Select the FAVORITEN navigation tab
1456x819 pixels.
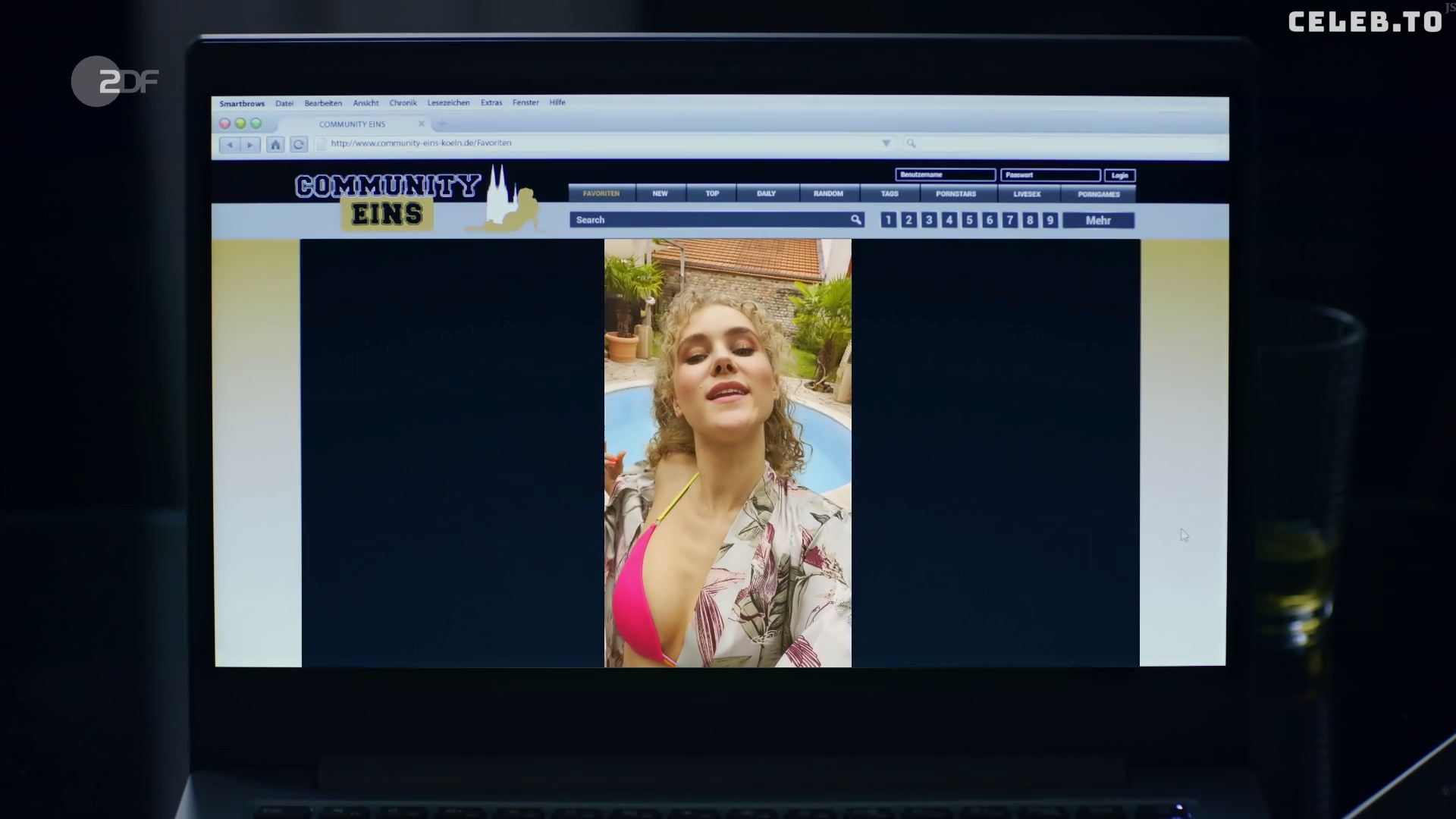point(601,193)
